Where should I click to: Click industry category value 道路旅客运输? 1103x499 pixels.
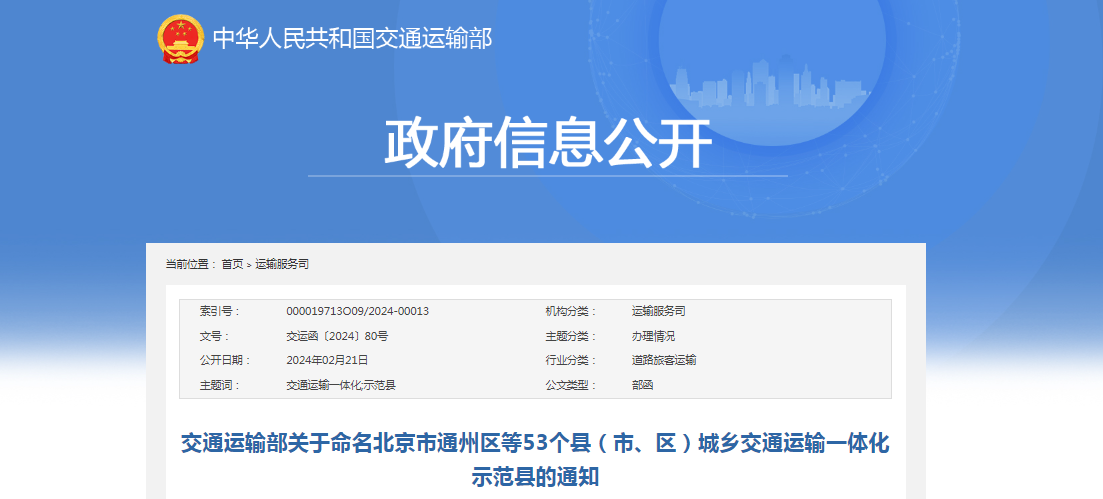point(664,360)
